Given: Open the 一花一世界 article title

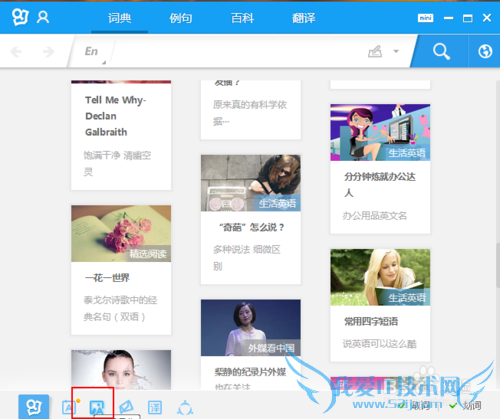Looking at the screenshot, I should 107,278.
